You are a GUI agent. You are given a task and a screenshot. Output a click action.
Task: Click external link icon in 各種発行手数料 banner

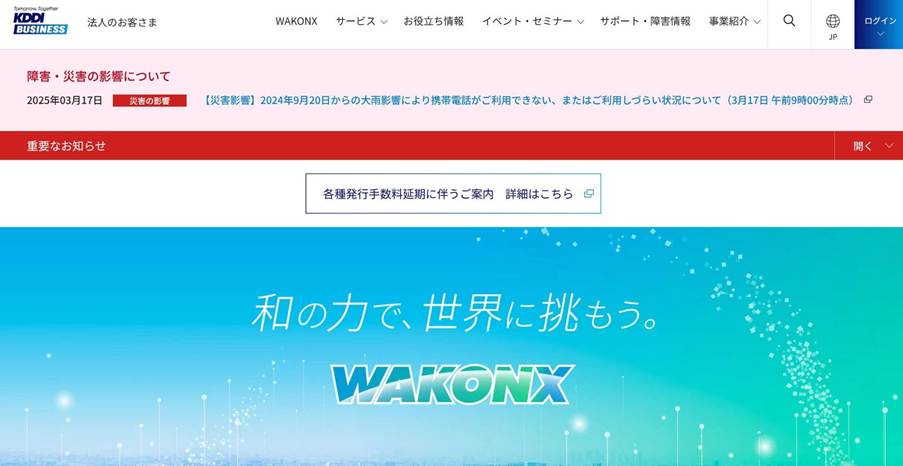588,194
